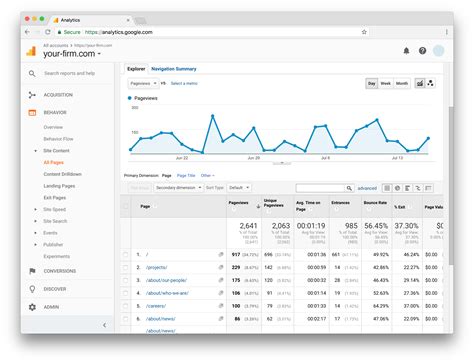Viewport: 474px width, 363px height.
Task: Open /about/our-people/ external link icon
Action: tap(221, 280)
